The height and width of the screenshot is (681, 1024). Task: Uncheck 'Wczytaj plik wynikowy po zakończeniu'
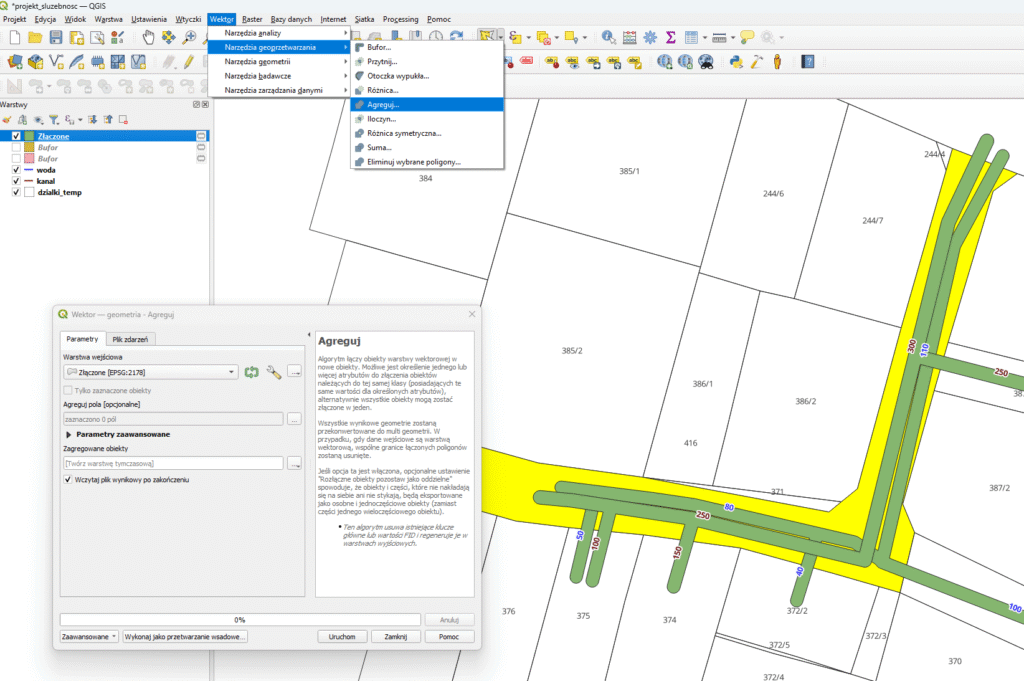tap(67, 480)
